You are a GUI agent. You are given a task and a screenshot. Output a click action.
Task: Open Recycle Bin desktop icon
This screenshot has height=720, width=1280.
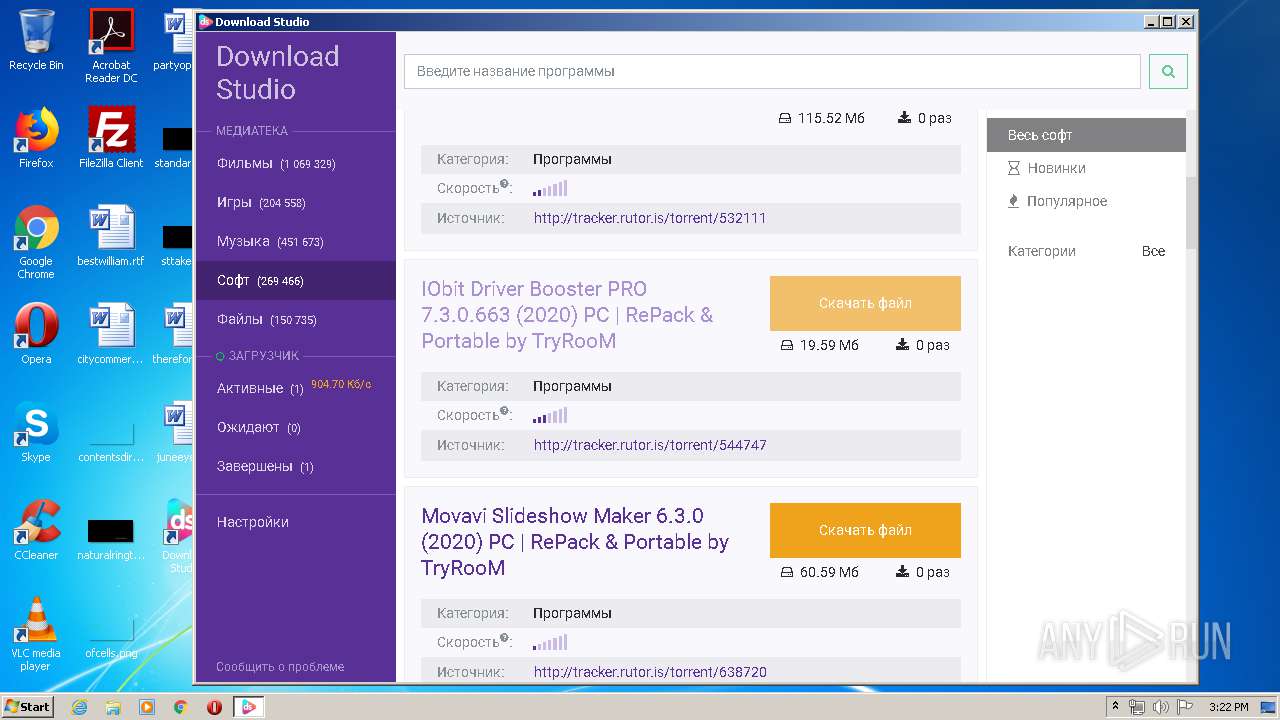(36, 40)
